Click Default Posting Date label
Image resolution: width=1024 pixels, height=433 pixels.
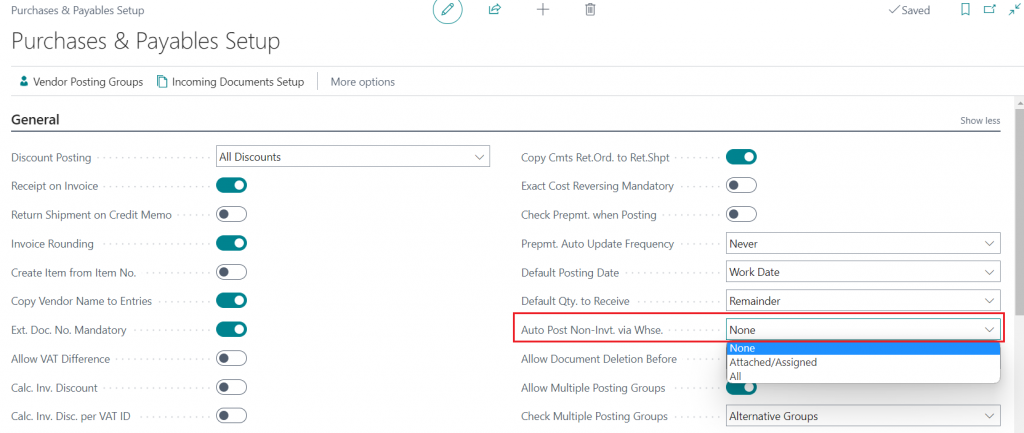click(570, 272)
